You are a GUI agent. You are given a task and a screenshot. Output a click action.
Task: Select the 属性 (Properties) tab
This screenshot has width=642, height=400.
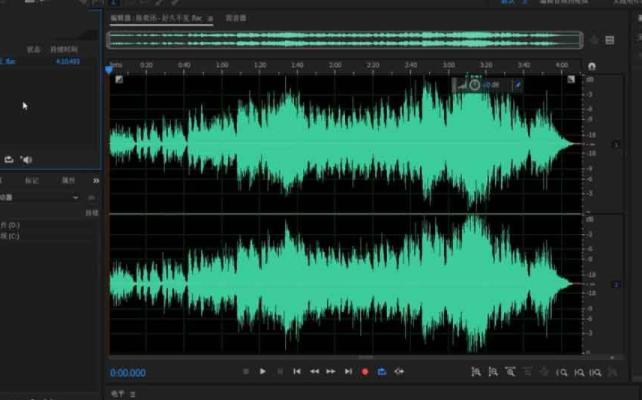68,181
